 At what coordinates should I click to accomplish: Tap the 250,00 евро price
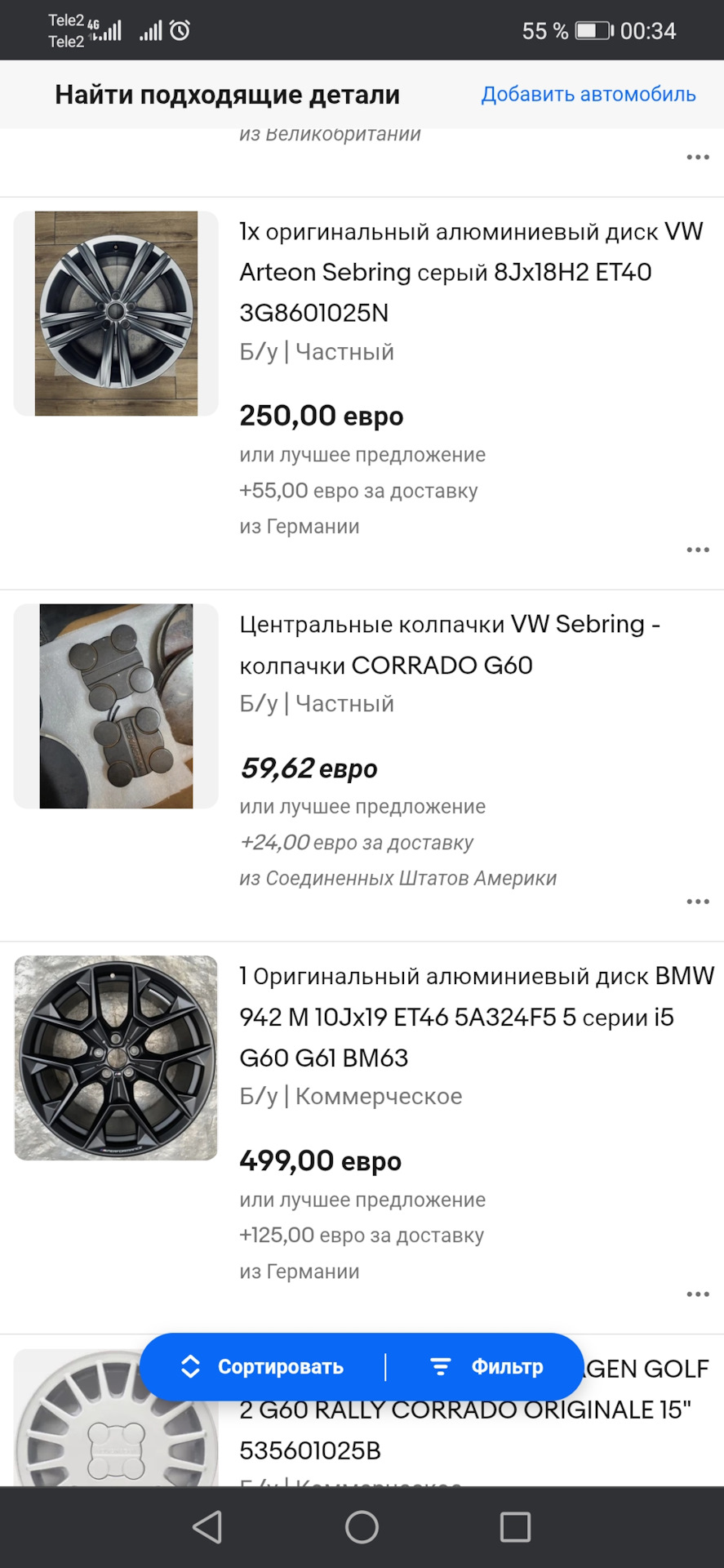tap(322, 416)
